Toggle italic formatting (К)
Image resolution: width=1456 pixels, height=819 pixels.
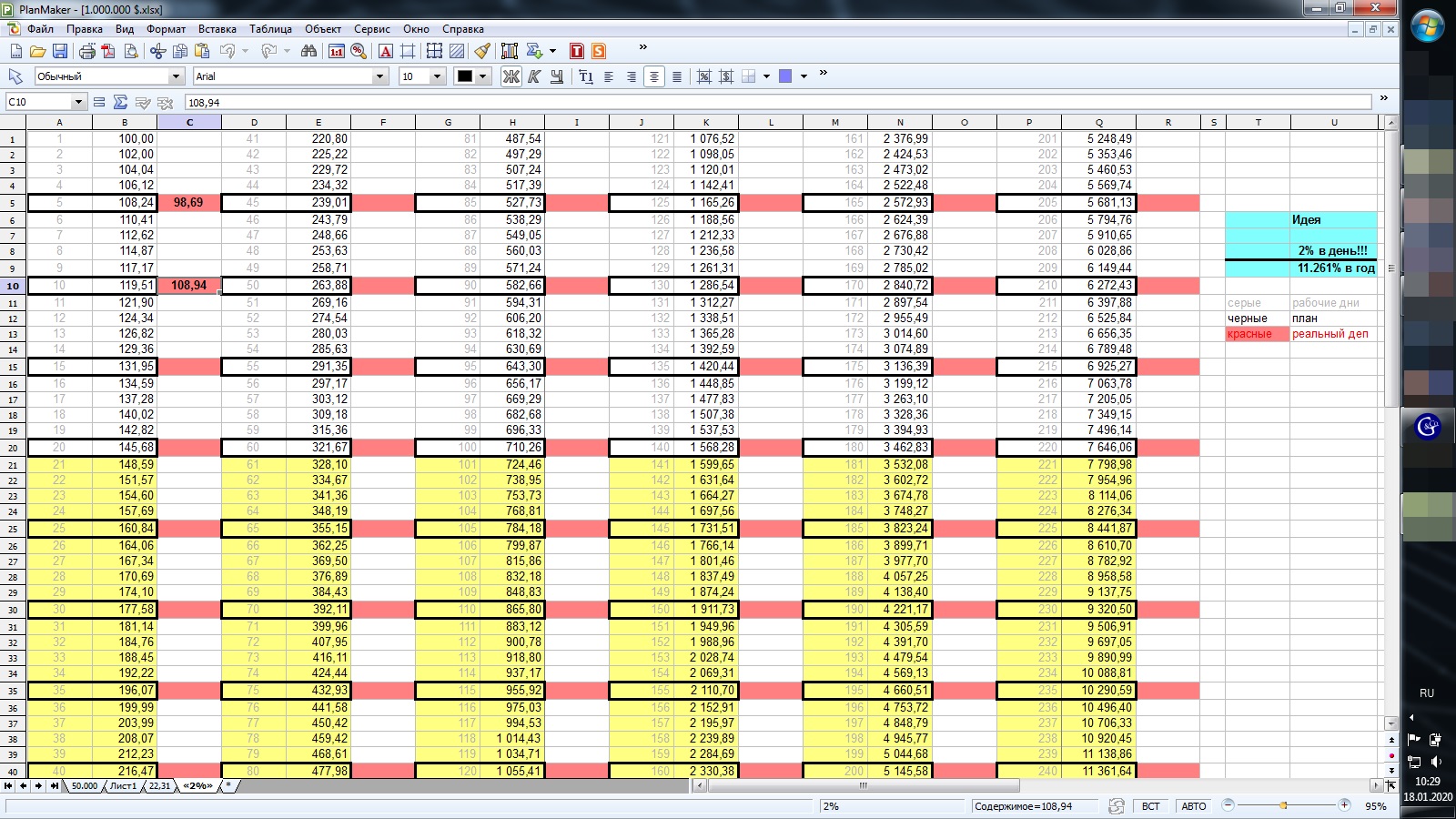click(x=534, y=76)
